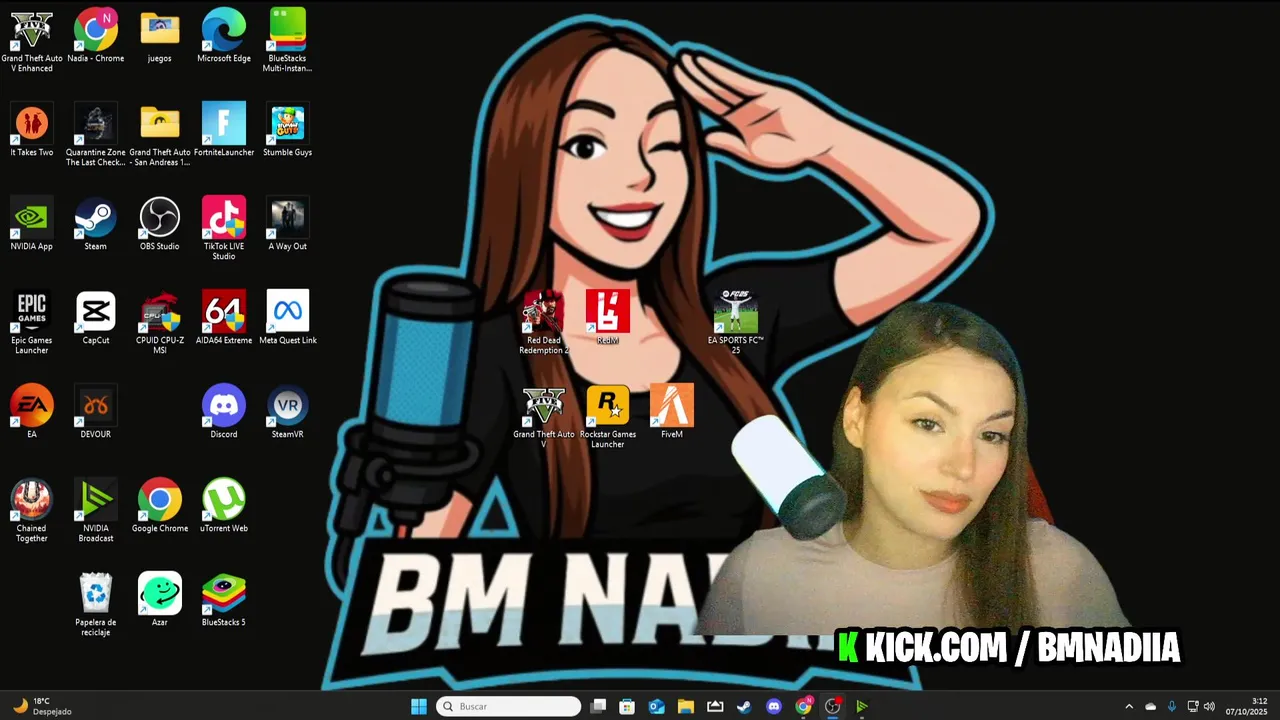Select the Steam desktop shortcut
This screenshot has width=1280, height=720.
tap(96, 224)
